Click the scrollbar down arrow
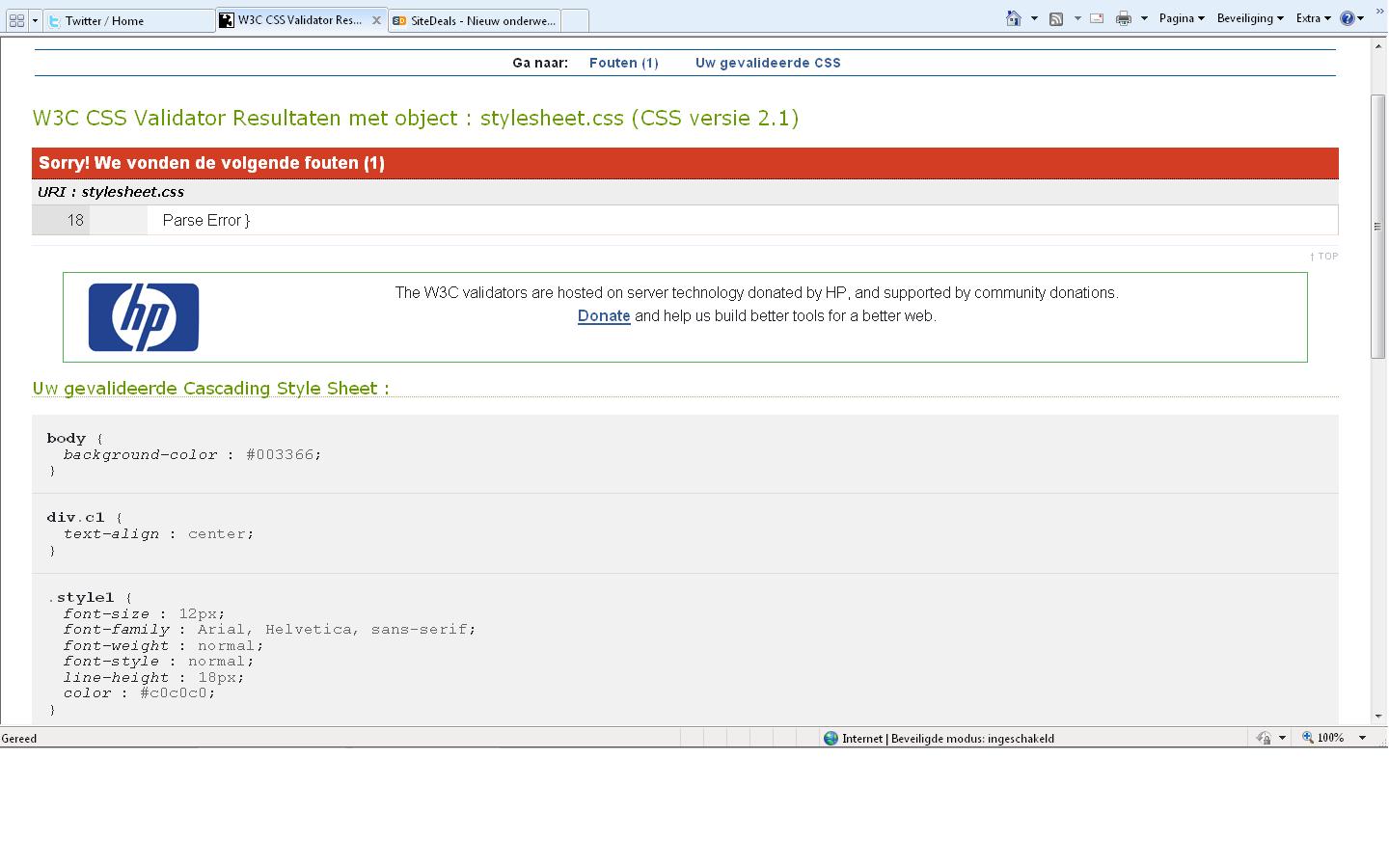Image resolution: width=1389 pixels, height=868 pixels. (x=1378, y=716)
